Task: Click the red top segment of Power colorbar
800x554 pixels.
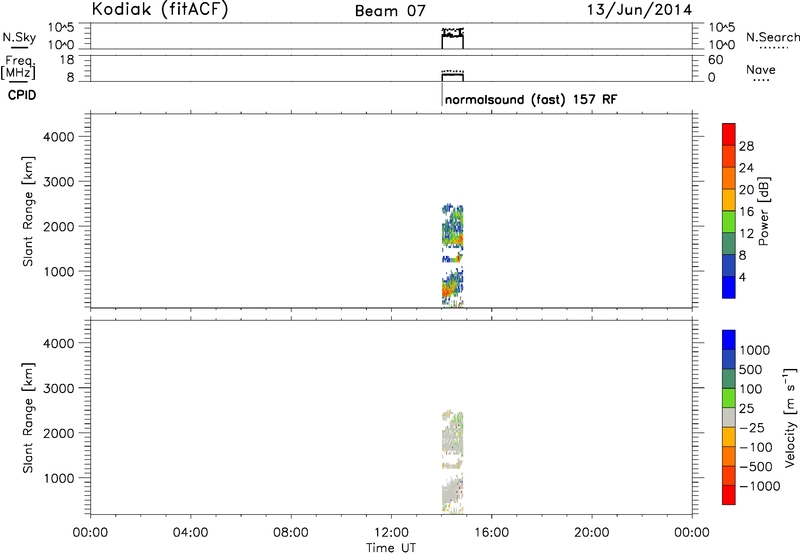Action: [729, 134]
